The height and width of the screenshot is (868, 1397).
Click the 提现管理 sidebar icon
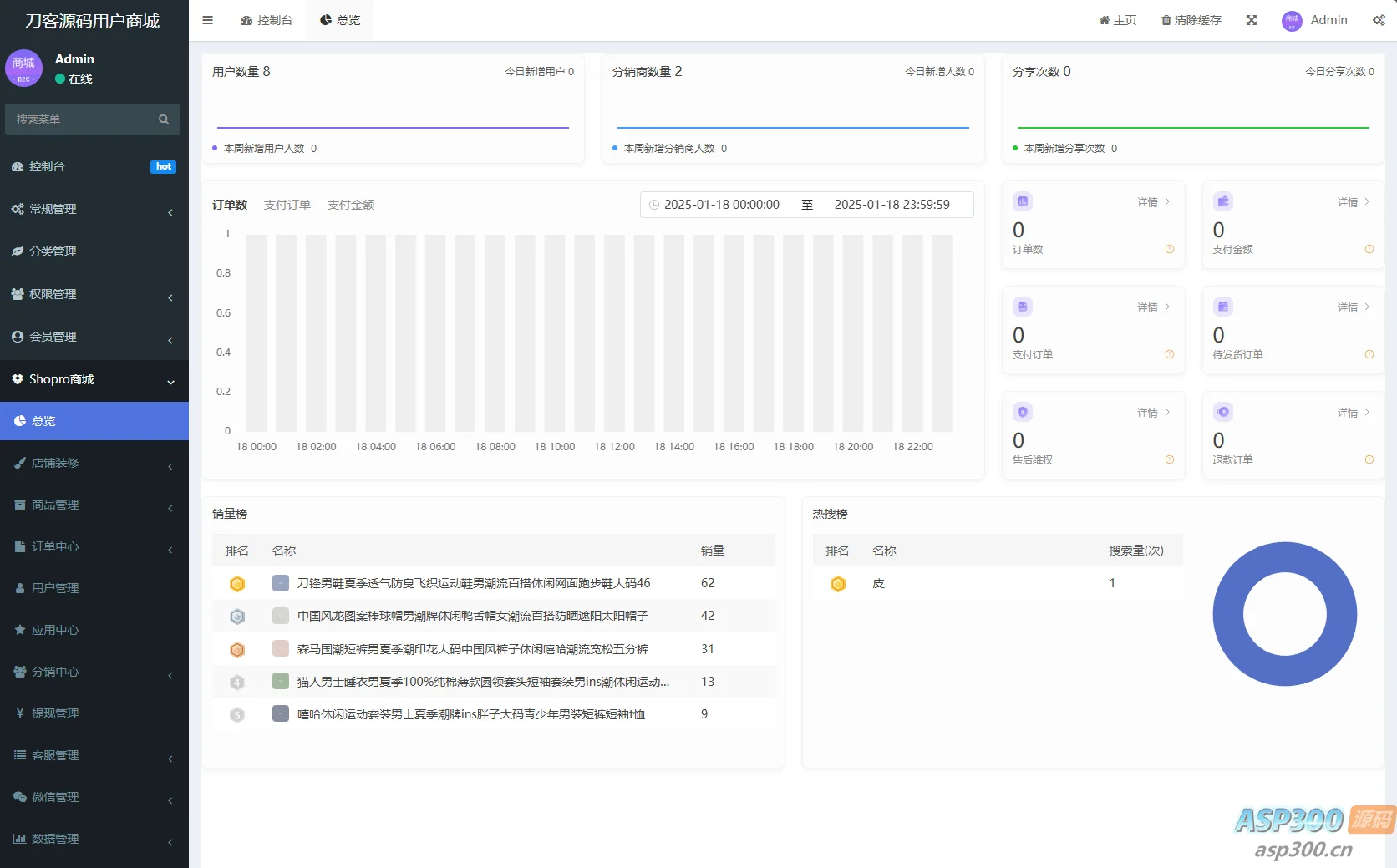pos(20,713)
